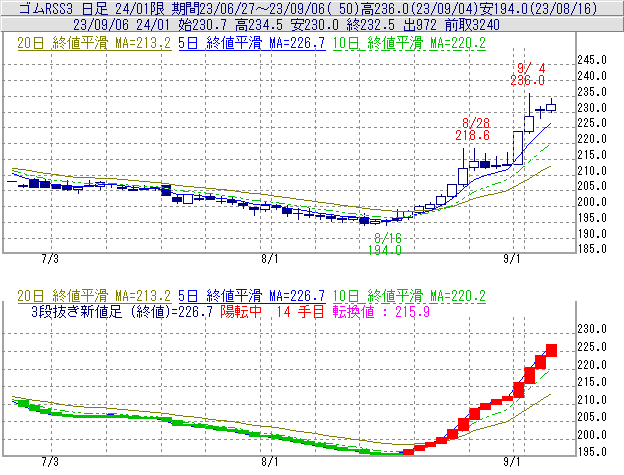Click the bottom chart 8/1 date label
Screen dimensions: 624x475
[x=270, y=462]
